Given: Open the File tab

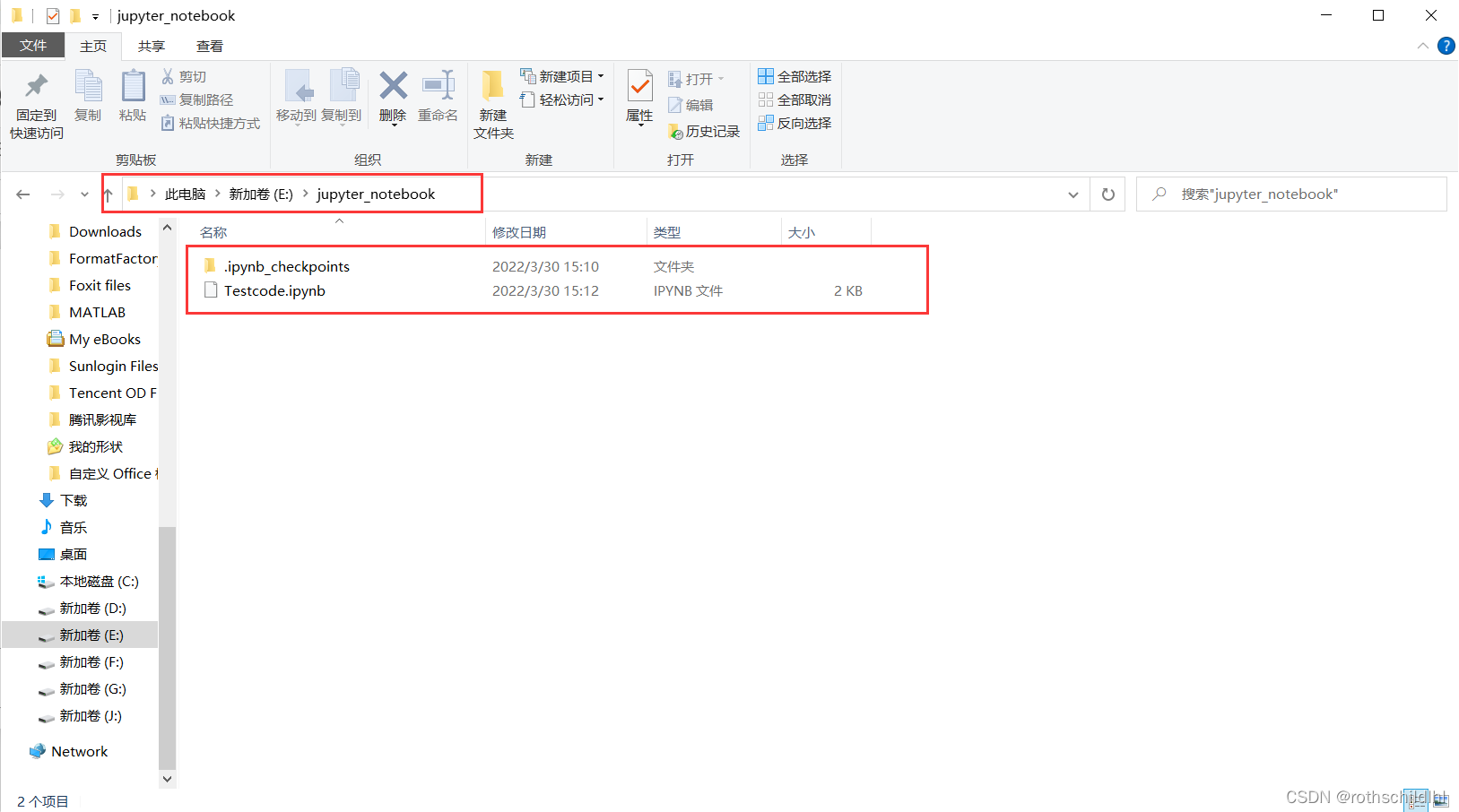Looking at the screenshot, I should click(33, 46).
